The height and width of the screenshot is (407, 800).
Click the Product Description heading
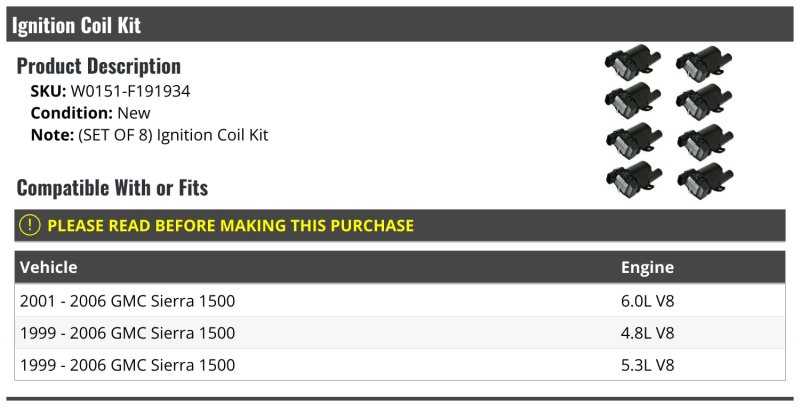pos(98,66)
